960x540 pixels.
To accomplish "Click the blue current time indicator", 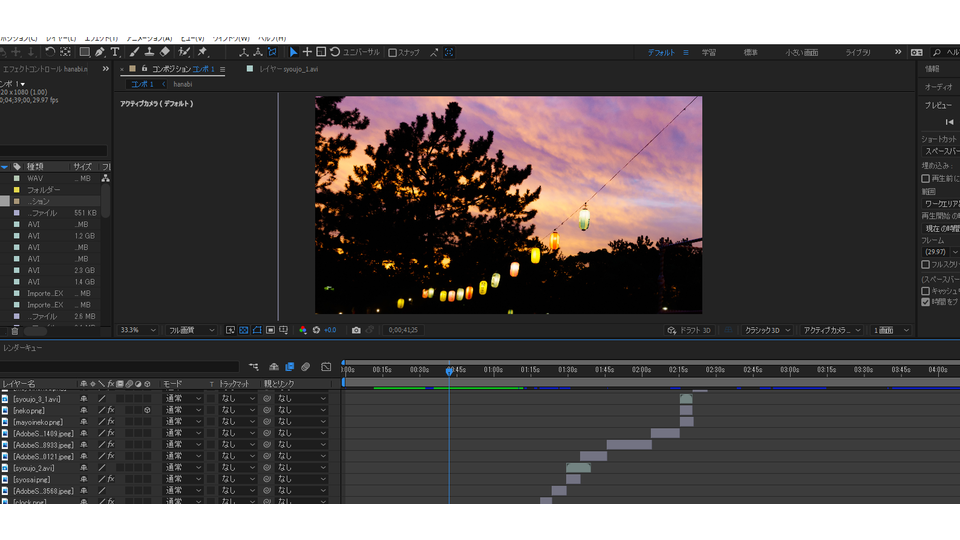I will [449, 370].
